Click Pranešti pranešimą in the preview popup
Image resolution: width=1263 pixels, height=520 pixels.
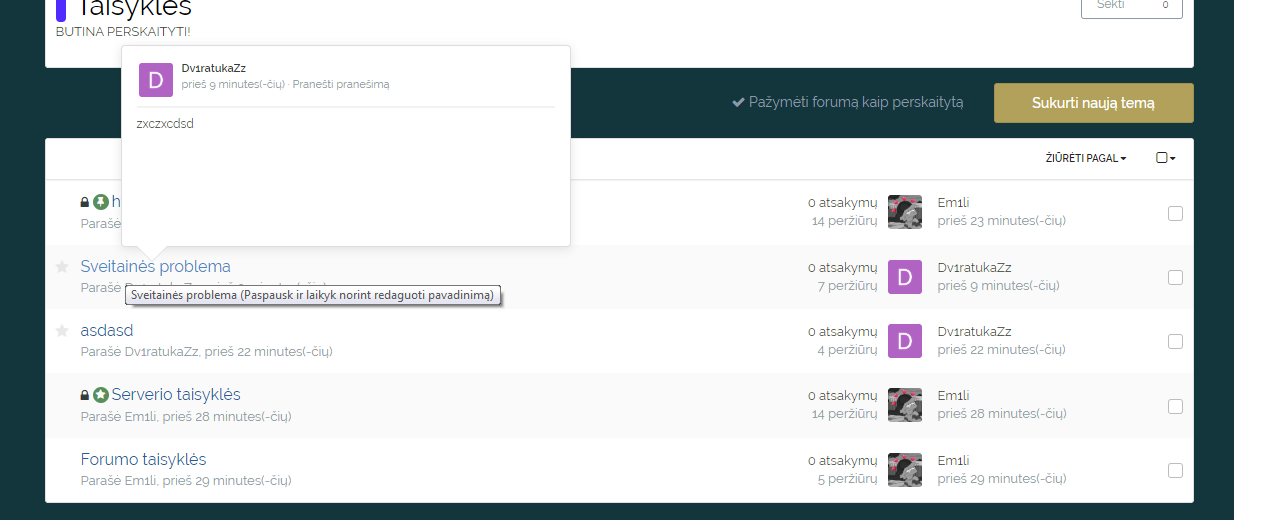pyautogui.click(x=341, y=85)
